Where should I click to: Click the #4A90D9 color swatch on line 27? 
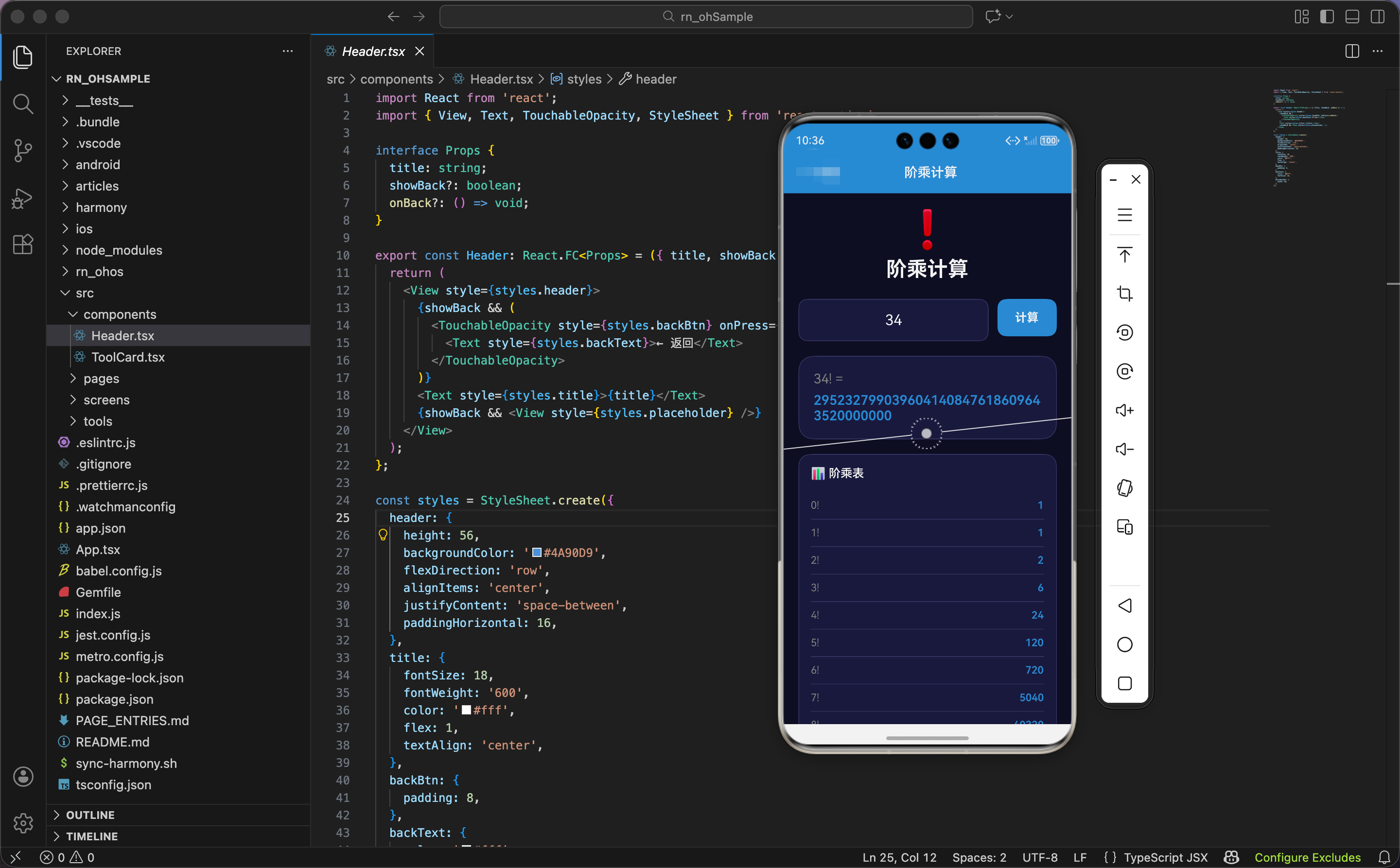(x=537, y=552)
